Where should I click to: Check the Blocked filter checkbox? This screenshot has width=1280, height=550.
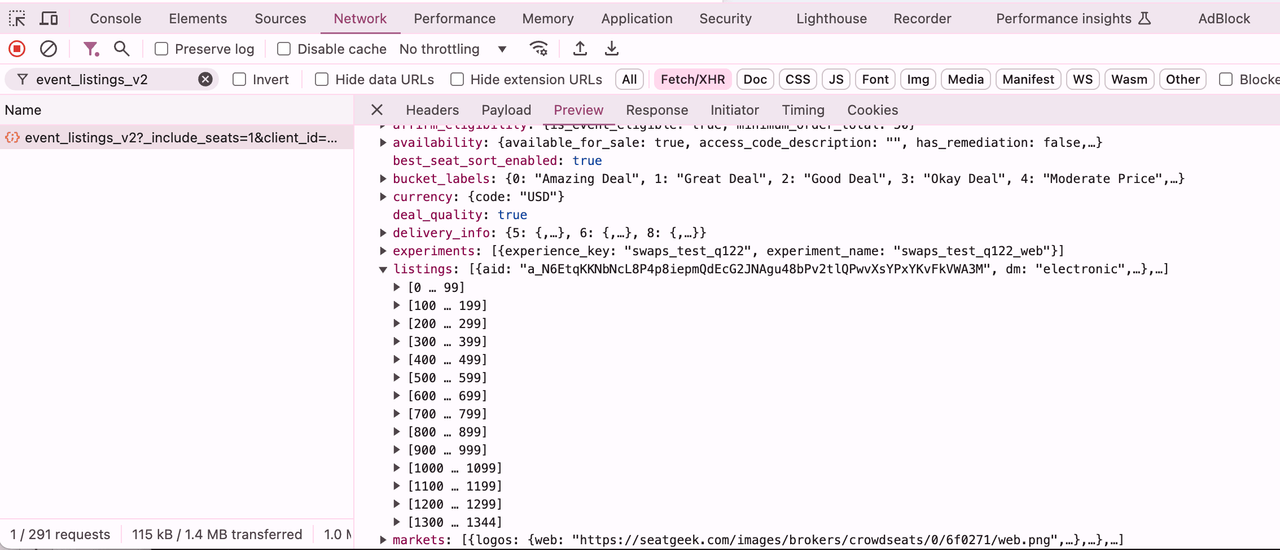(1226, 79)
